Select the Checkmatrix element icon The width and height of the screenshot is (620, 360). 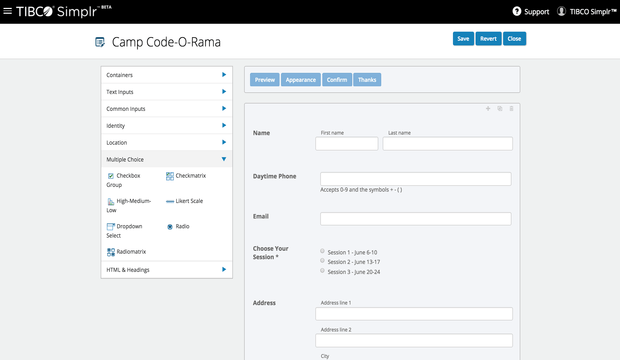click(170, 176)
